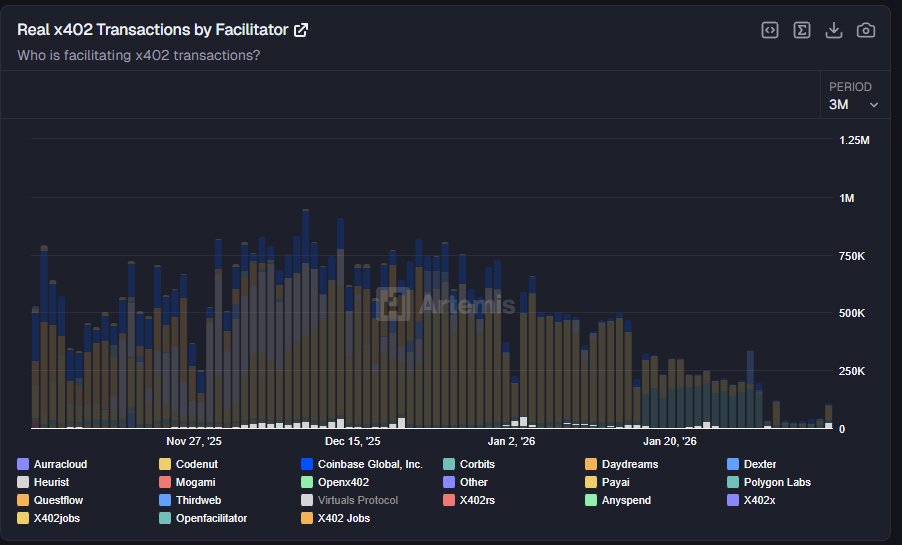902x545 pixels.
Task: Click the 1M y-axis value
Action: click(x=846, y=198)
